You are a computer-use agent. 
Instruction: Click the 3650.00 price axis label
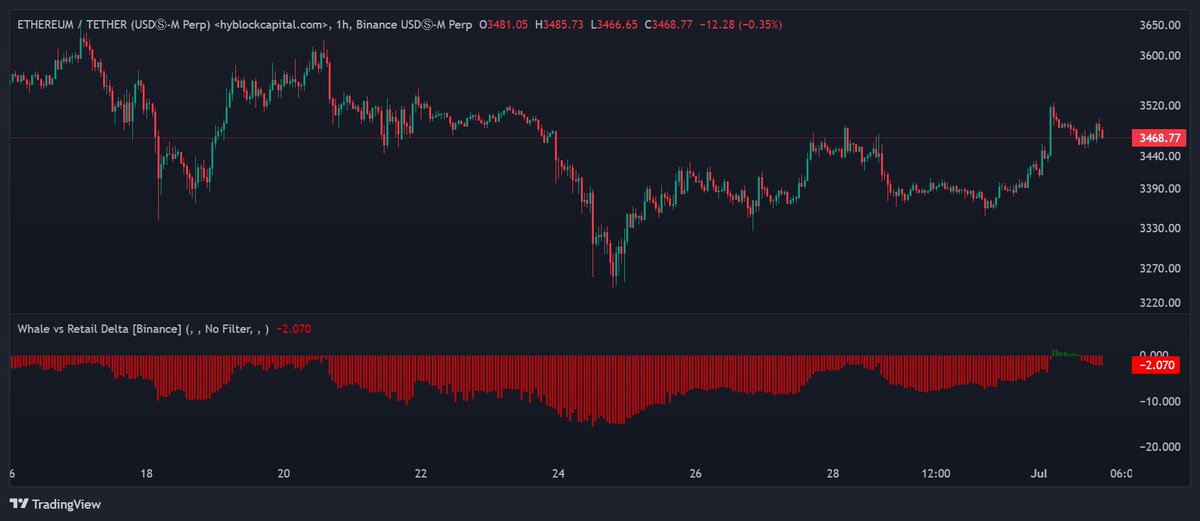(x=1160, y=25)
